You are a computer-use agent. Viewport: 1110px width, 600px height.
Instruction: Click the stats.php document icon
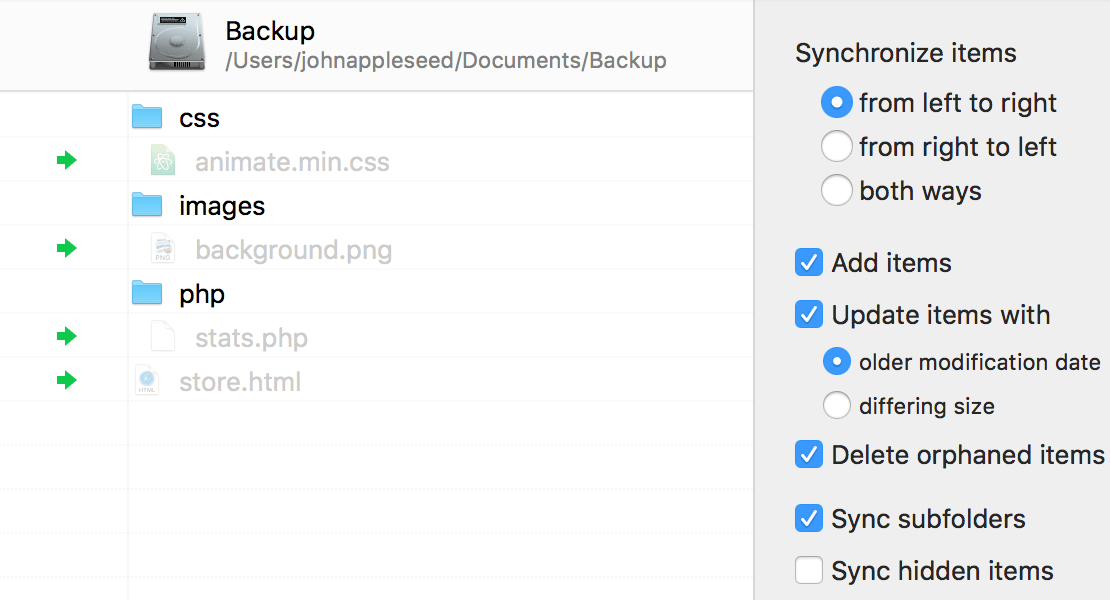(162, 336)
